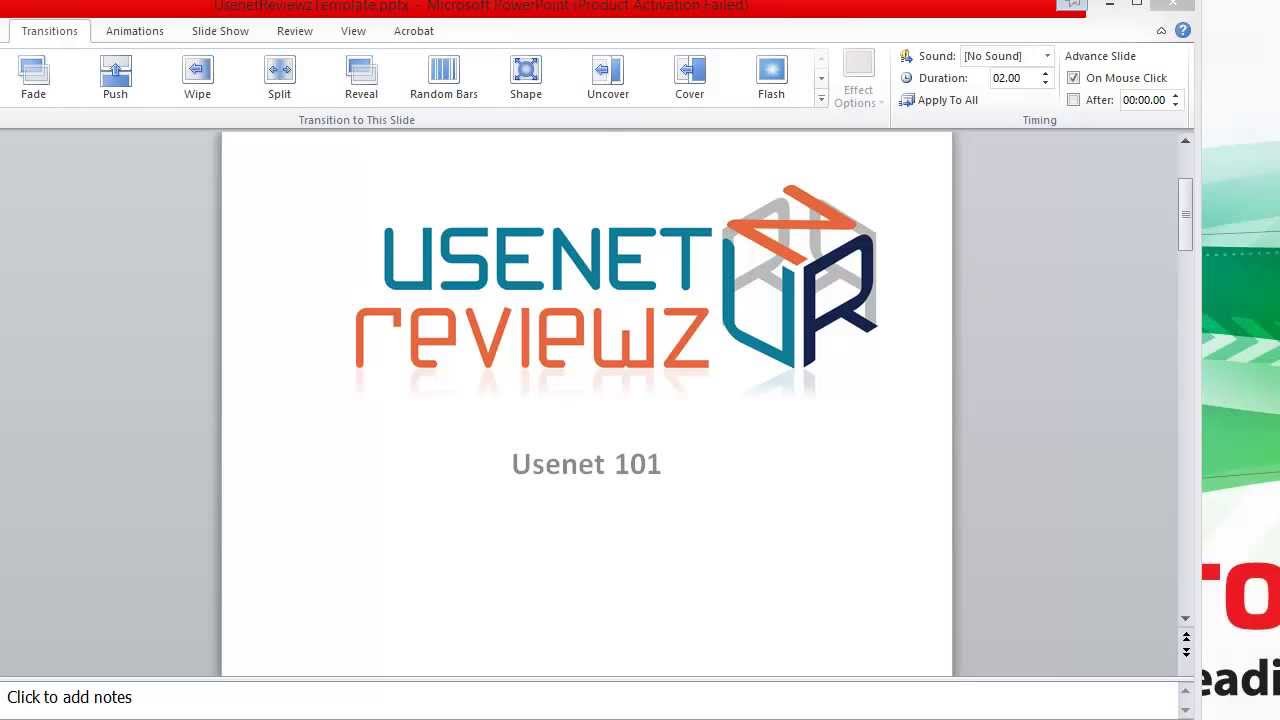Switch to the Animations tab
The image size is (1280, 720).
coord(135,31)
